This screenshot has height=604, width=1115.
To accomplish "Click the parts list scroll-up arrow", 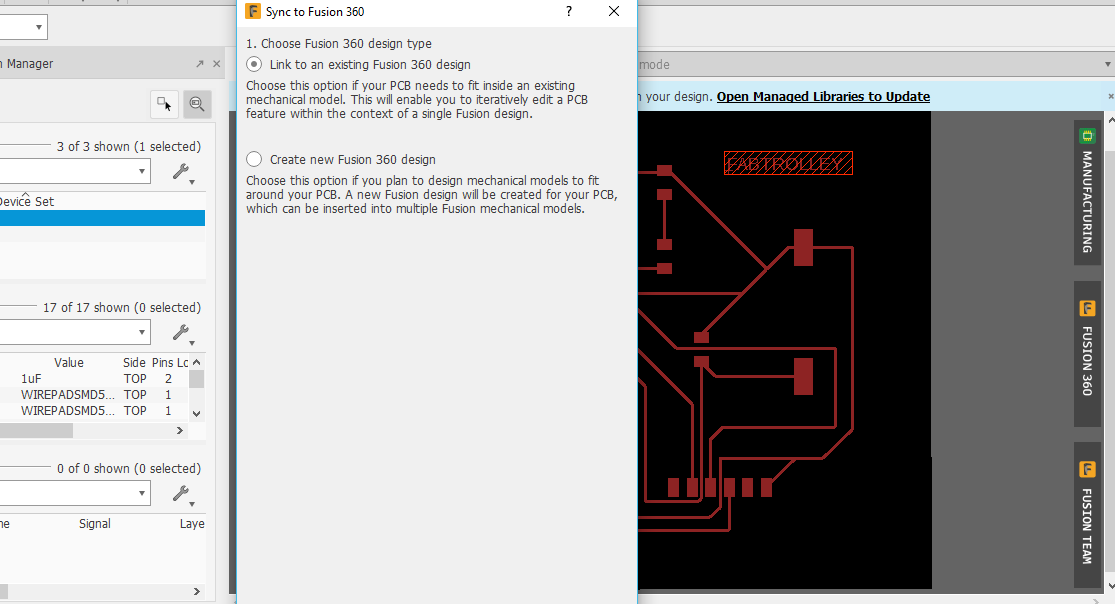I will [x=197, y=362].
